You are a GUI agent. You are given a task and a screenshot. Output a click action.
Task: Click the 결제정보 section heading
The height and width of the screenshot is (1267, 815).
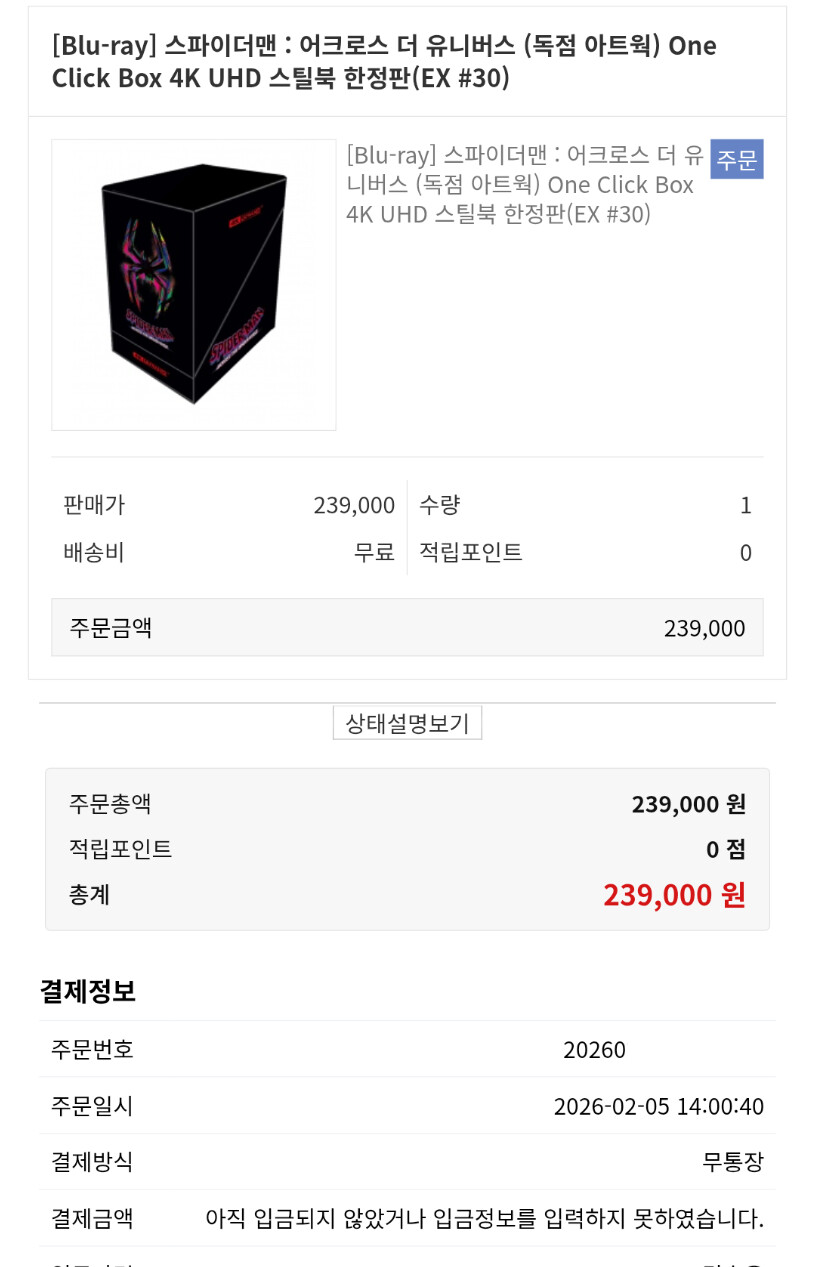click(88, 991)
